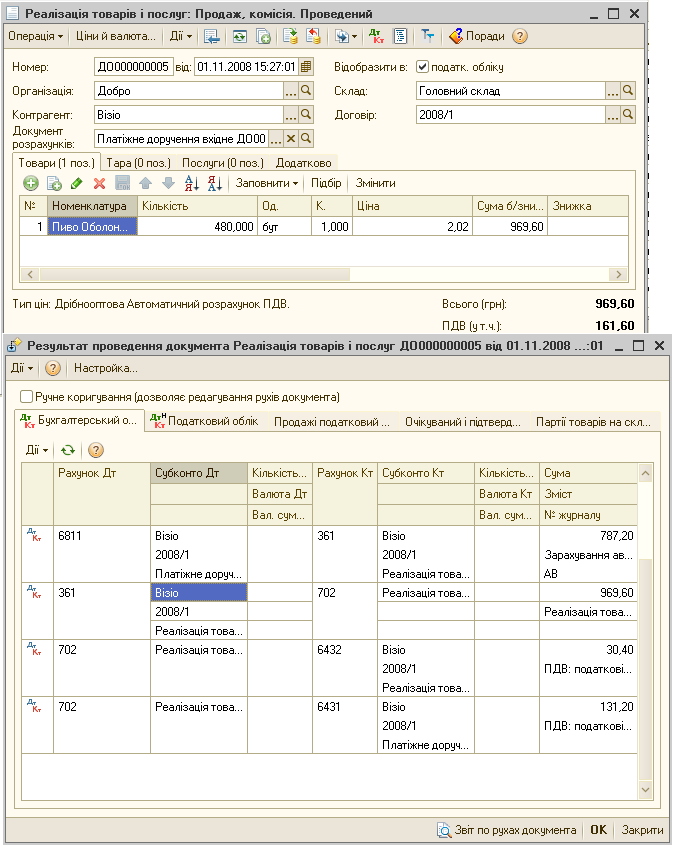Sort the goods table descending
The width and height of the screenshot is (673, 845).
(x=214, y=183)
